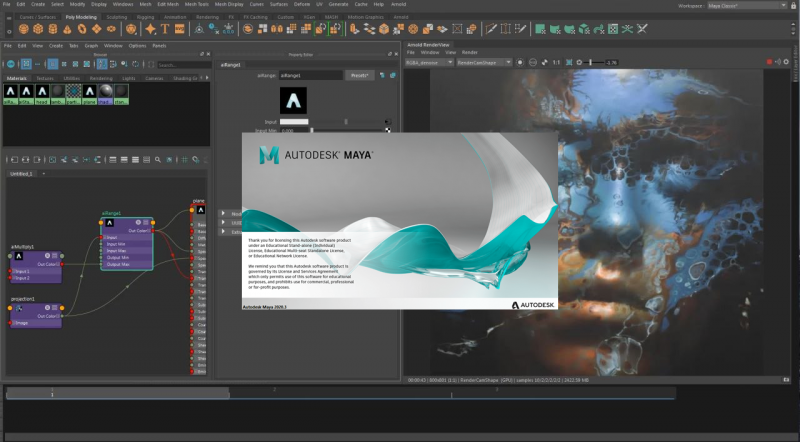Viewport: 800px width, 442px height.
Task: Click the checkerboard map button beside Input Min
Action: pyautogui.click(x=388, y=130)
